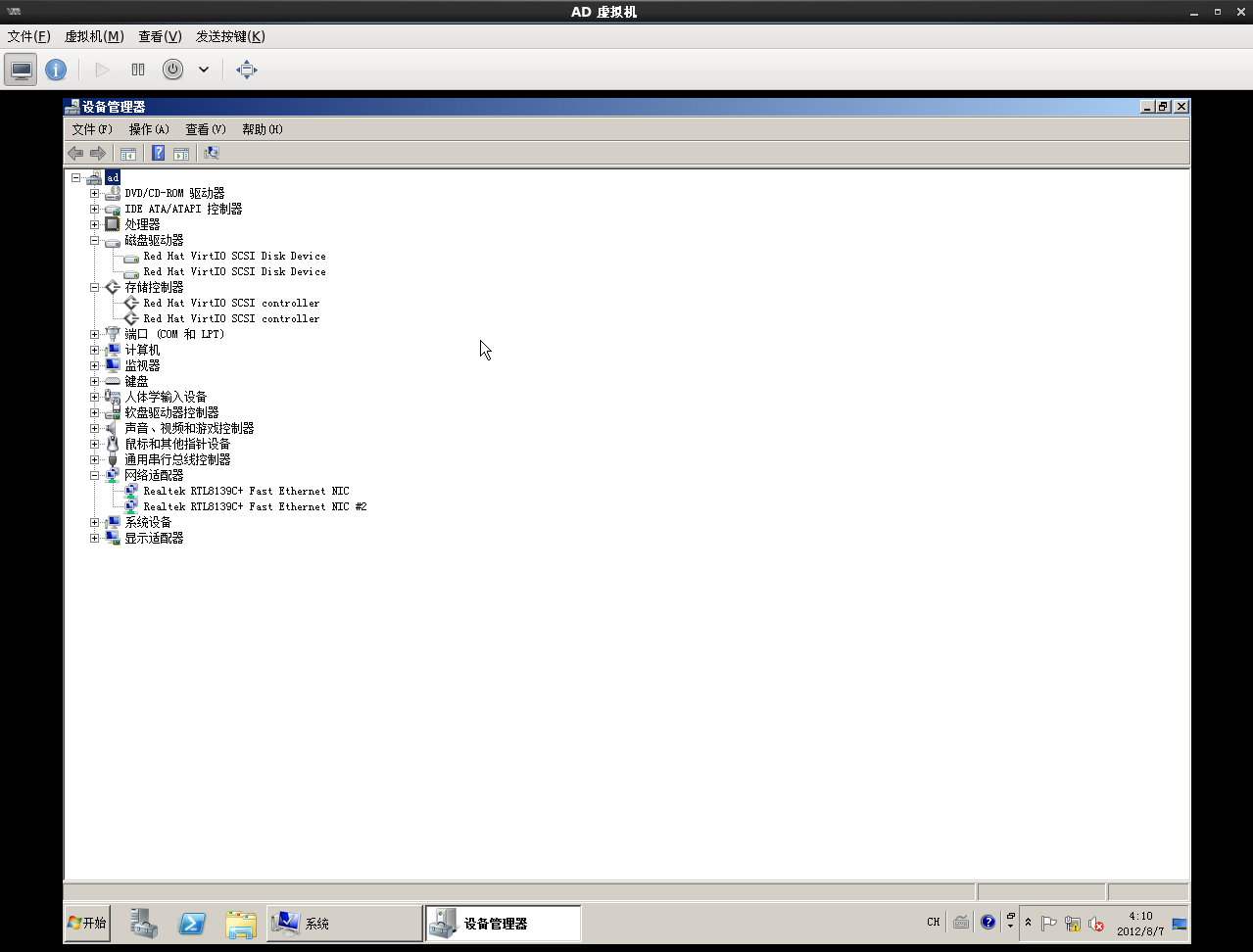
Task: Select Realtek RTL8139C+ Fast Ethernet NIC #2
Action: pos(255,506)
